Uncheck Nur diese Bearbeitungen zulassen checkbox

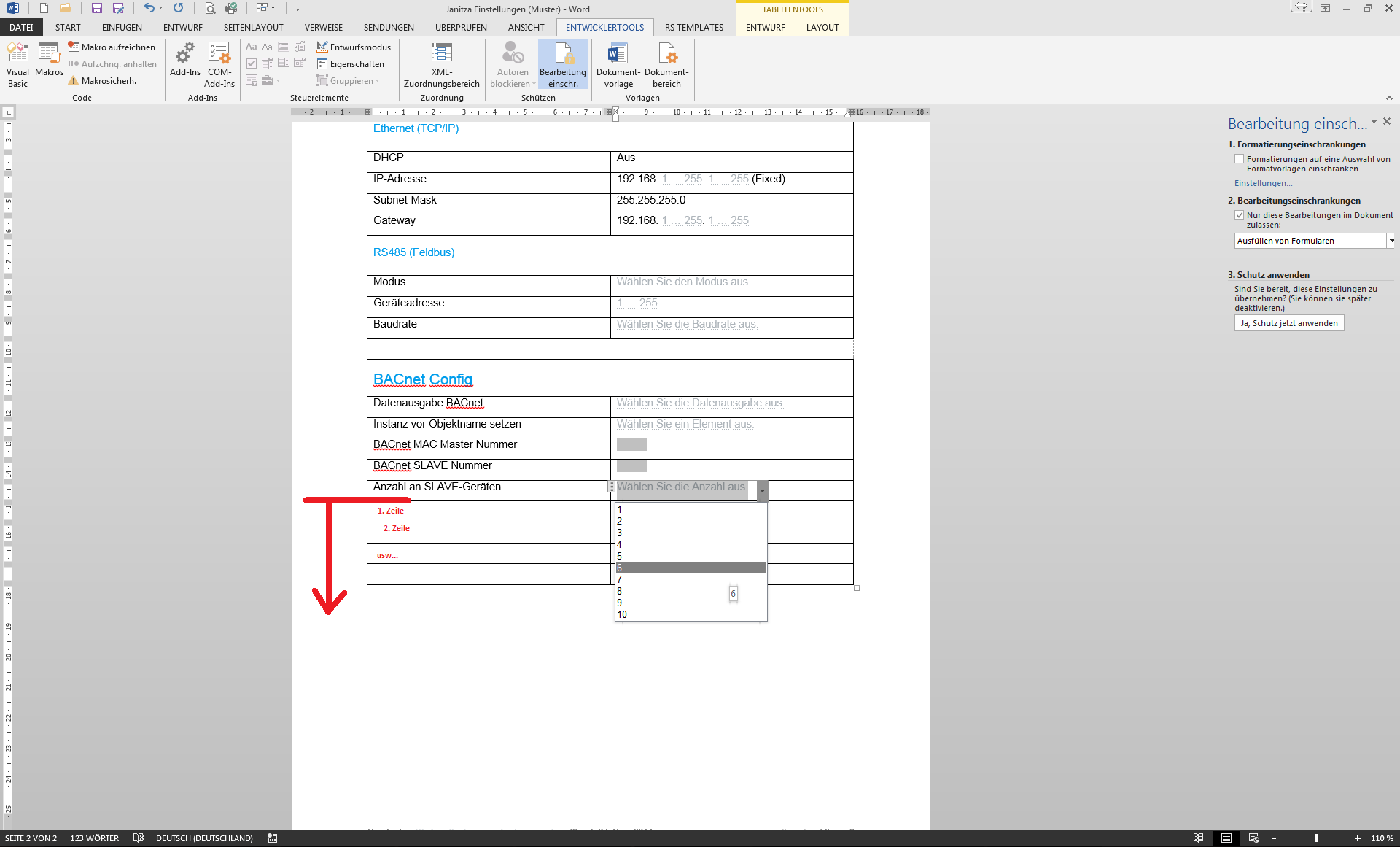click(x=1239, y=215)
